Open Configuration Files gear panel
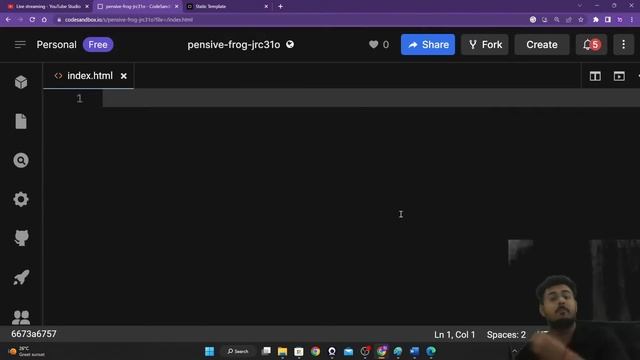The width and height of the screenshot is (640, 360). coord(21,199)
